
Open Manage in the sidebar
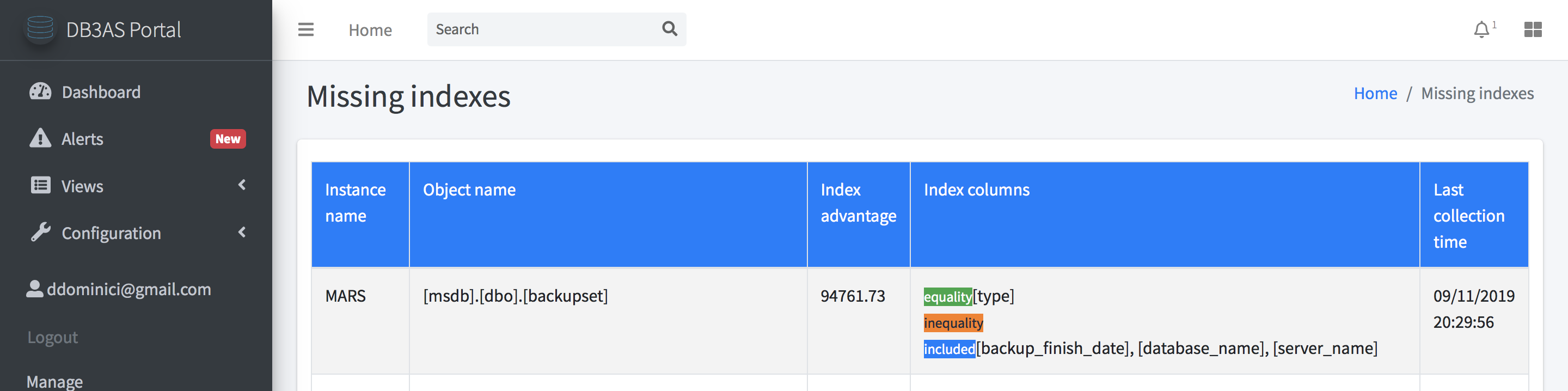point(55,382)
